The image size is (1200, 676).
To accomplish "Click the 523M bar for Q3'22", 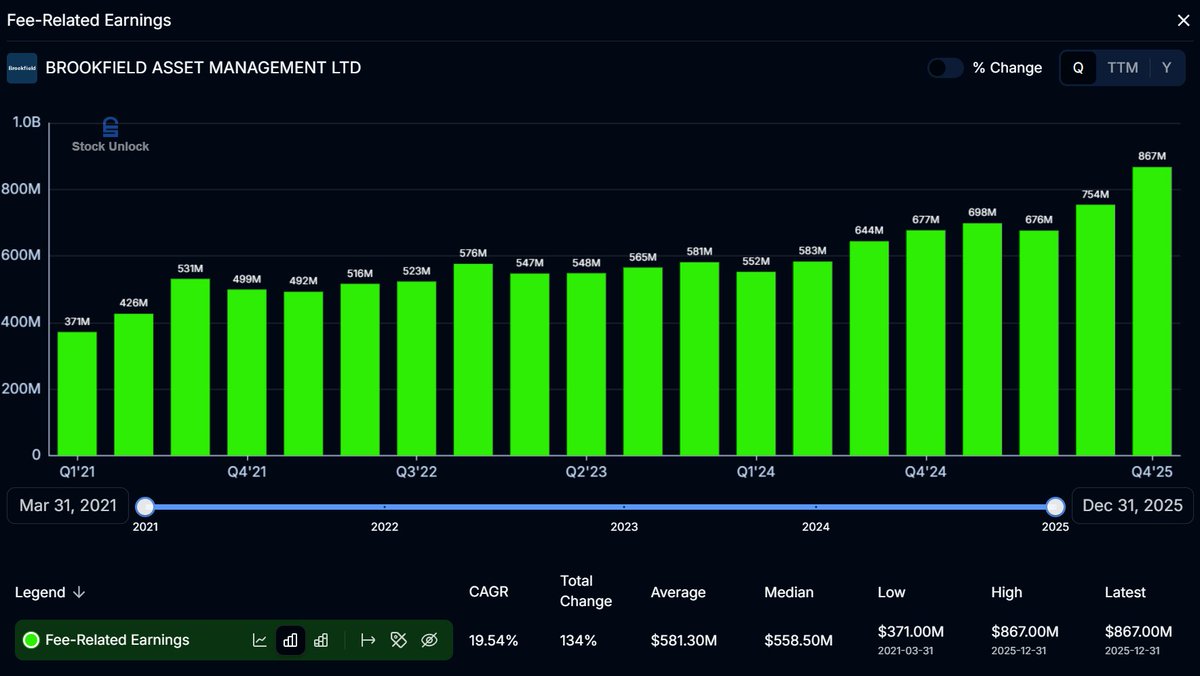I will pos(416,369).
